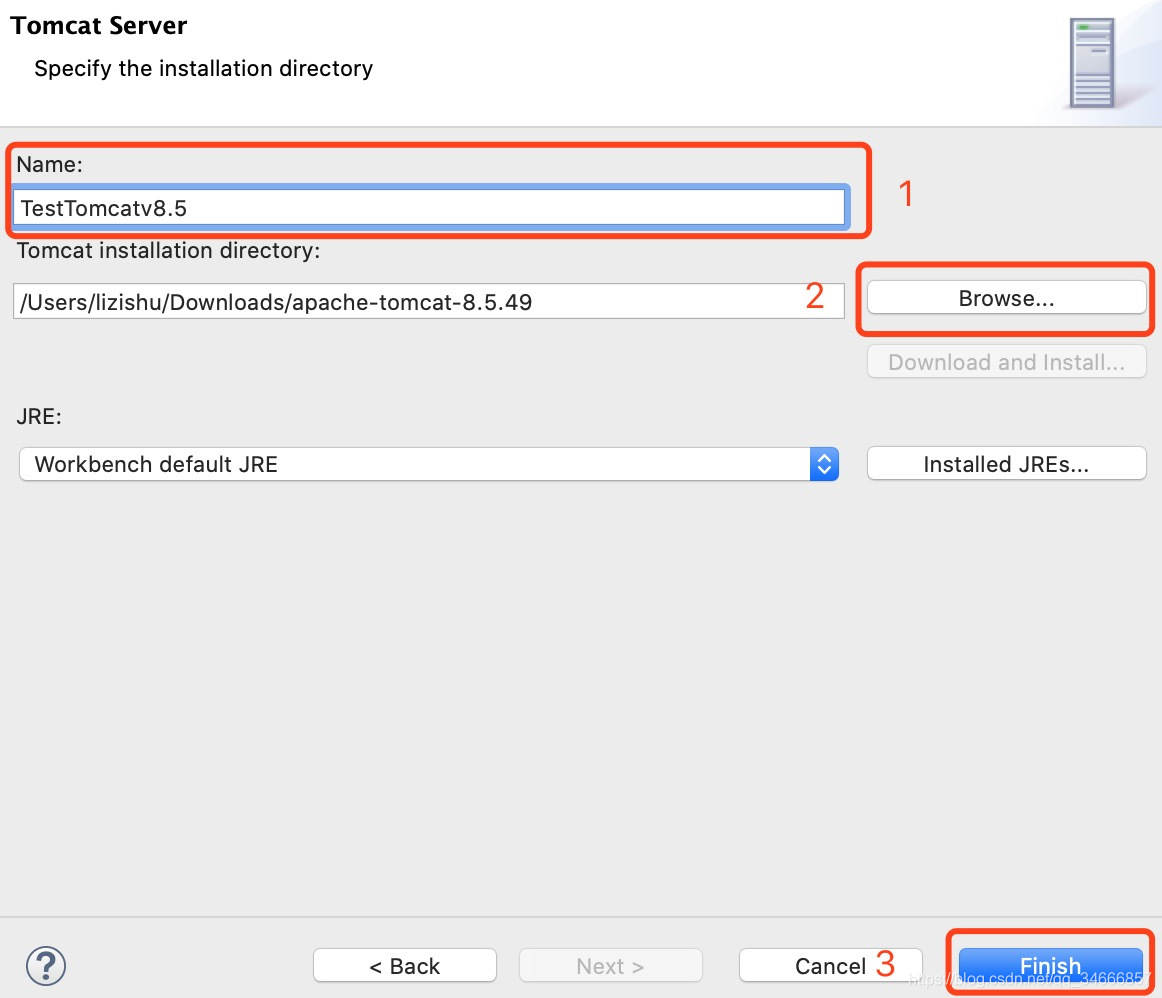Open Installed JREs... preferences
Image resolution: width=1162 pixels, height=998 pixels.
click(1006, 464)
